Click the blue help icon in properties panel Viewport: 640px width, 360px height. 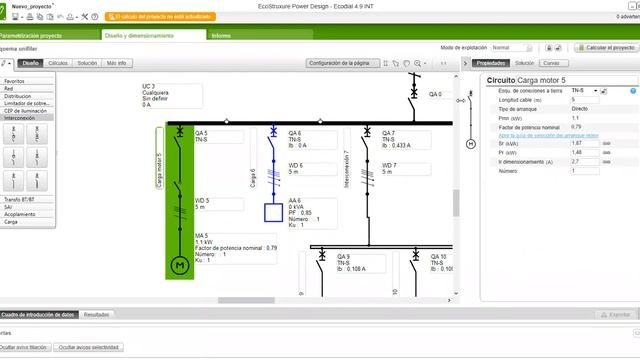633,91
